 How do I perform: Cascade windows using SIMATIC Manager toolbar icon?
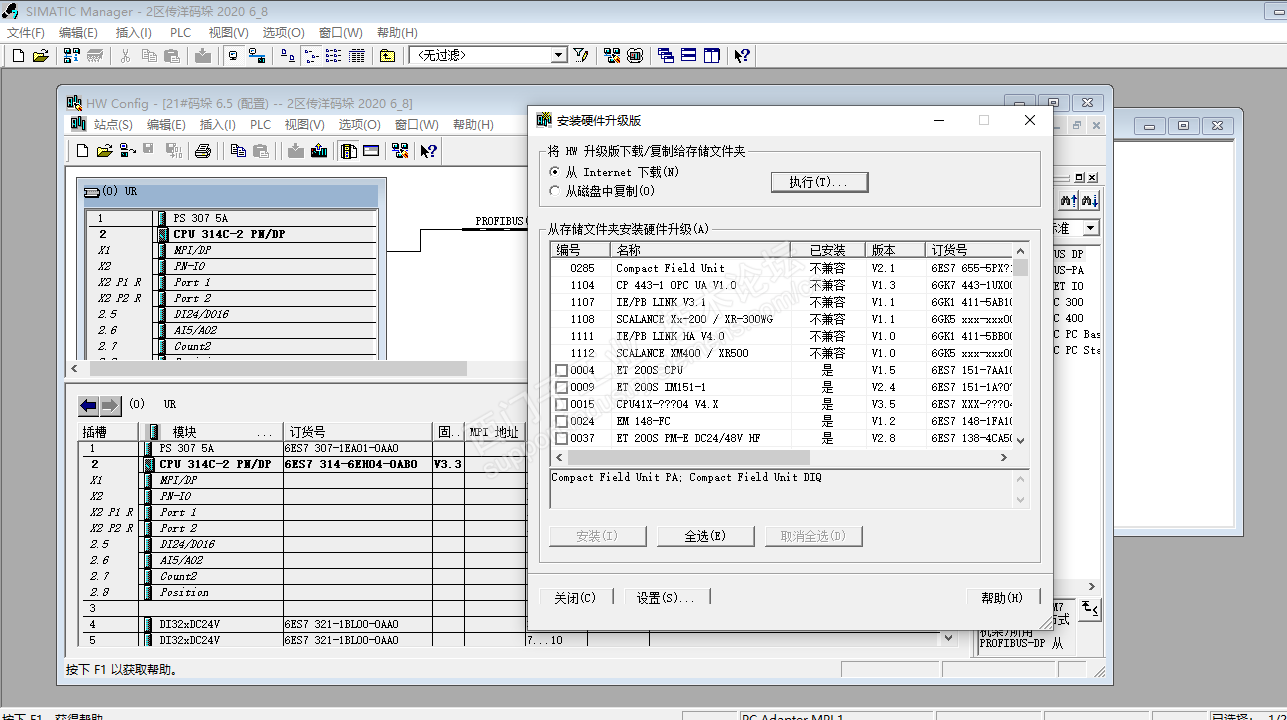[666, 56]
